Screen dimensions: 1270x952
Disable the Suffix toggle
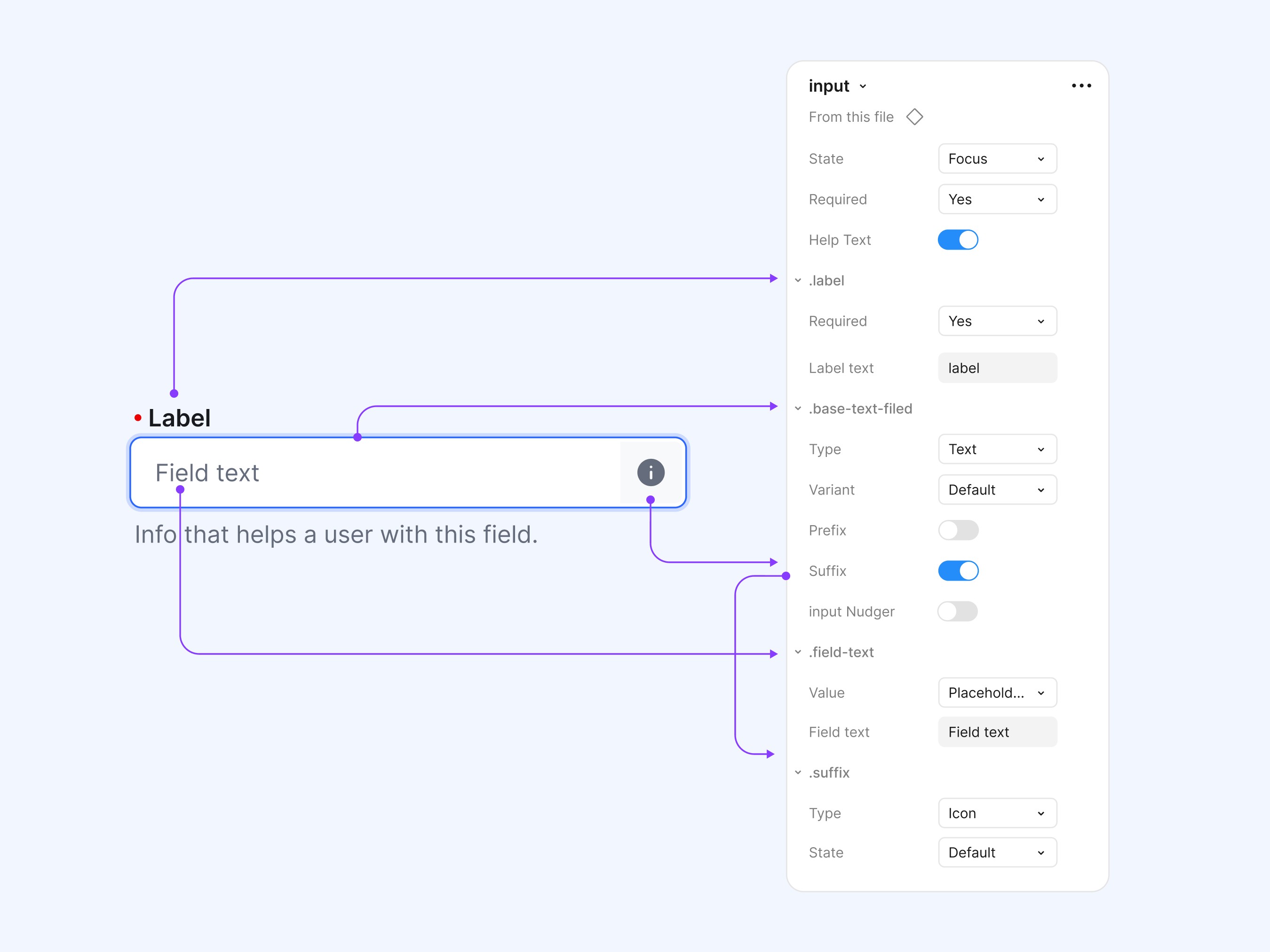click(958, 571)
